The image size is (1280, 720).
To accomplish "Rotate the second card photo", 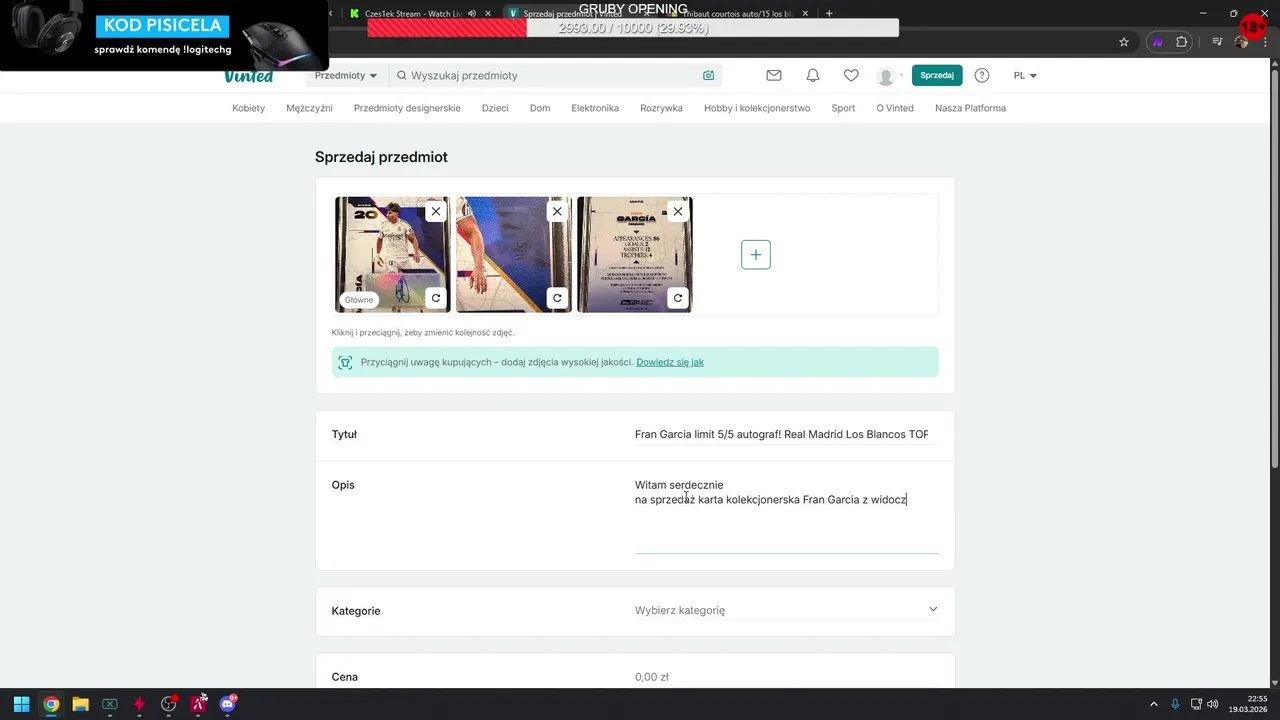I will point(557,298).
